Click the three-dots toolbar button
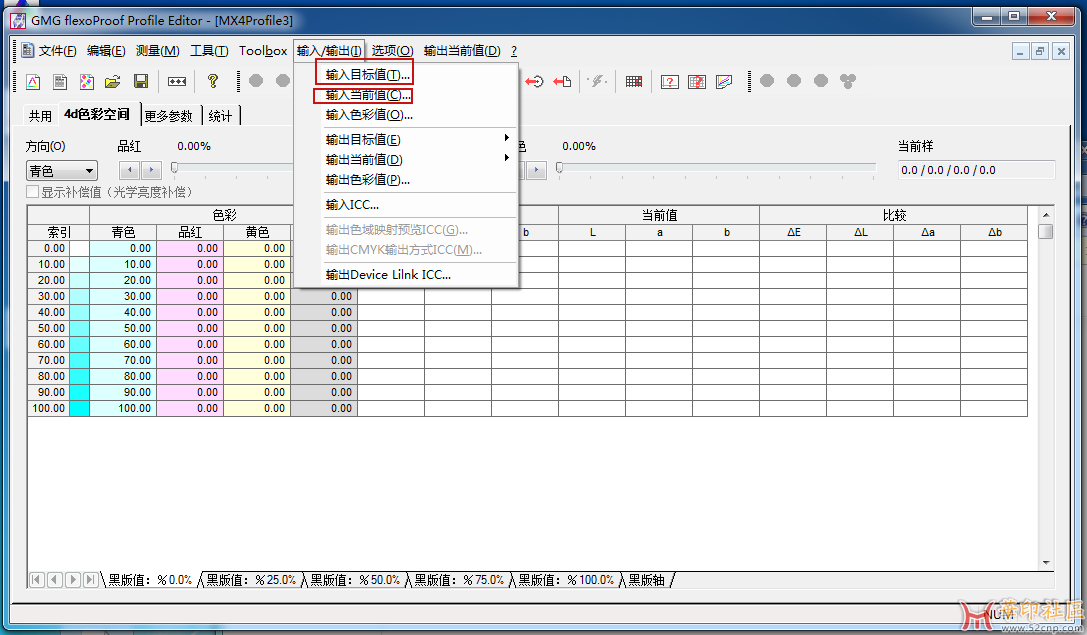The width and height of the screenshot is (1087, 635). (x=177, y=82)
